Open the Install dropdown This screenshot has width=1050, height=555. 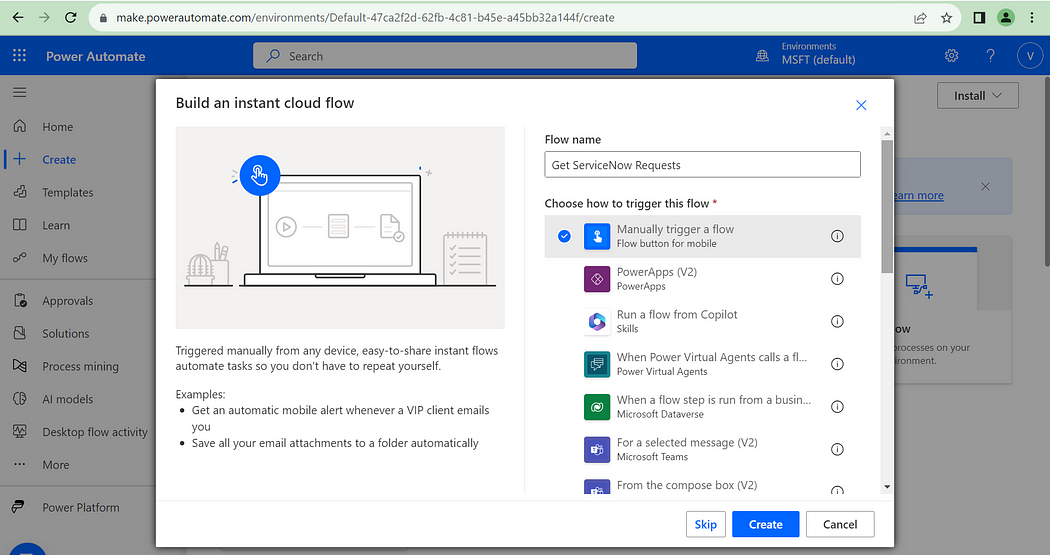click(x=978, y=96)
